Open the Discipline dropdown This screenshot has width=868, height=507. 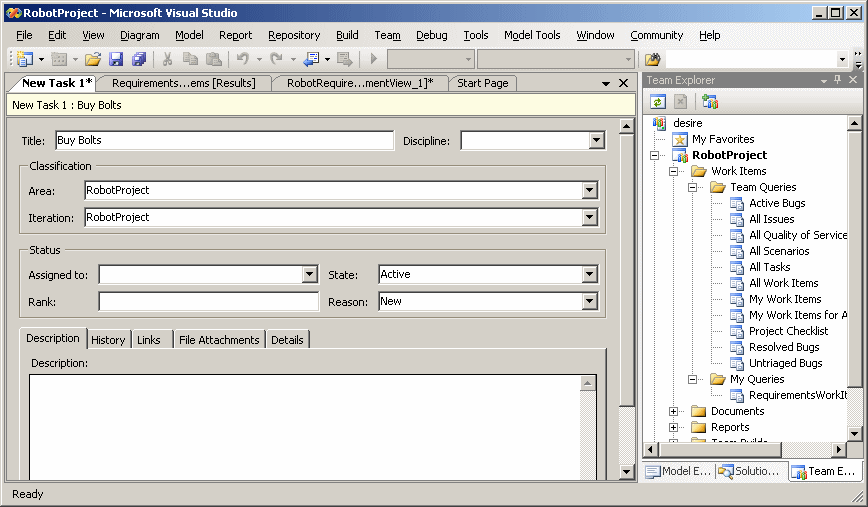tap(596, 141)
